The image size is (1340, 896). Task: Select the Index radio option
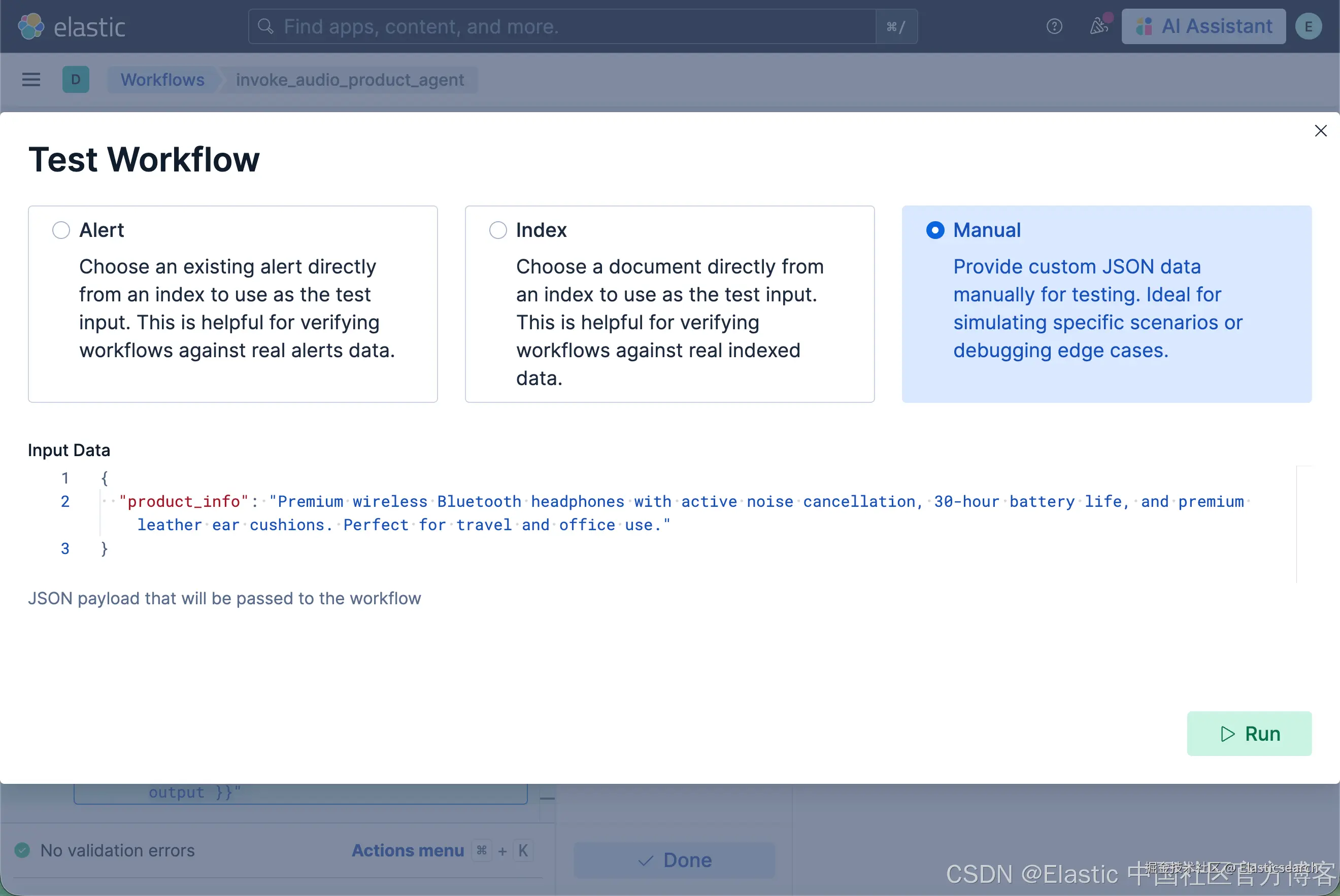498,230
